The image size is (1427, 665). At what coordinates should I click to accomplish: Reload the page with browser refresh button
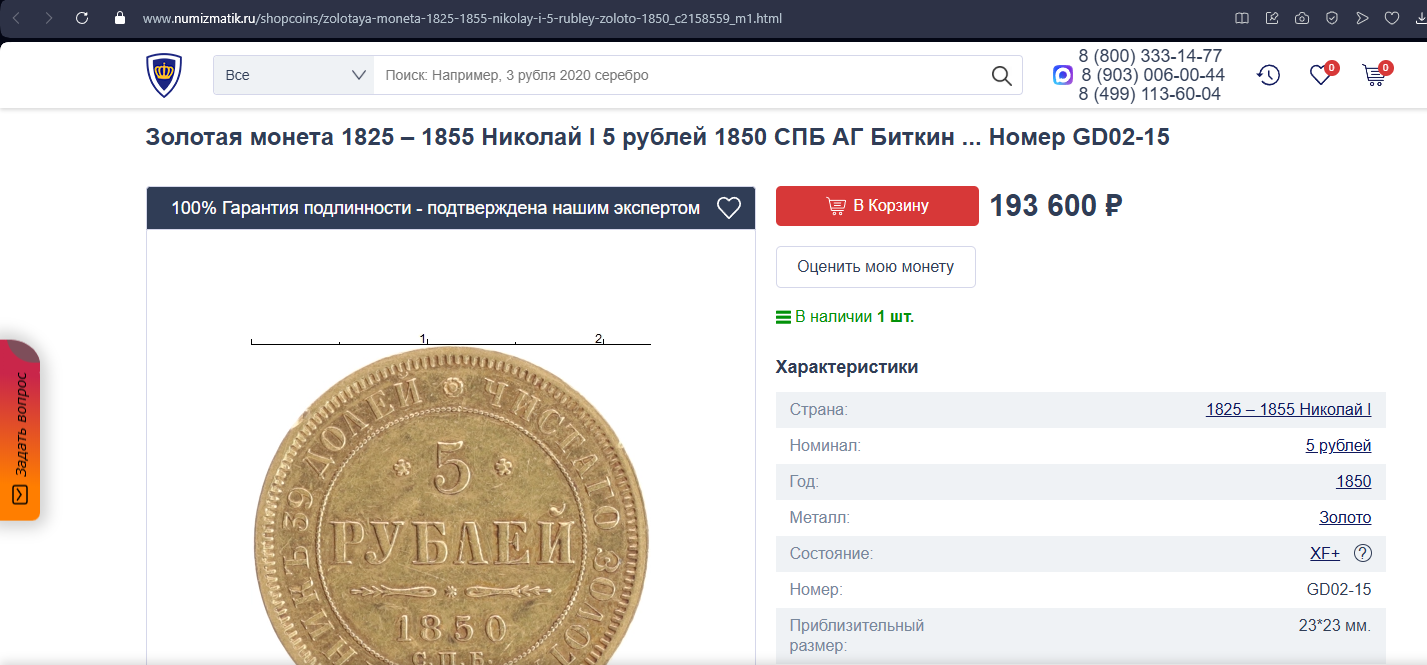click(x=82, y=18)
